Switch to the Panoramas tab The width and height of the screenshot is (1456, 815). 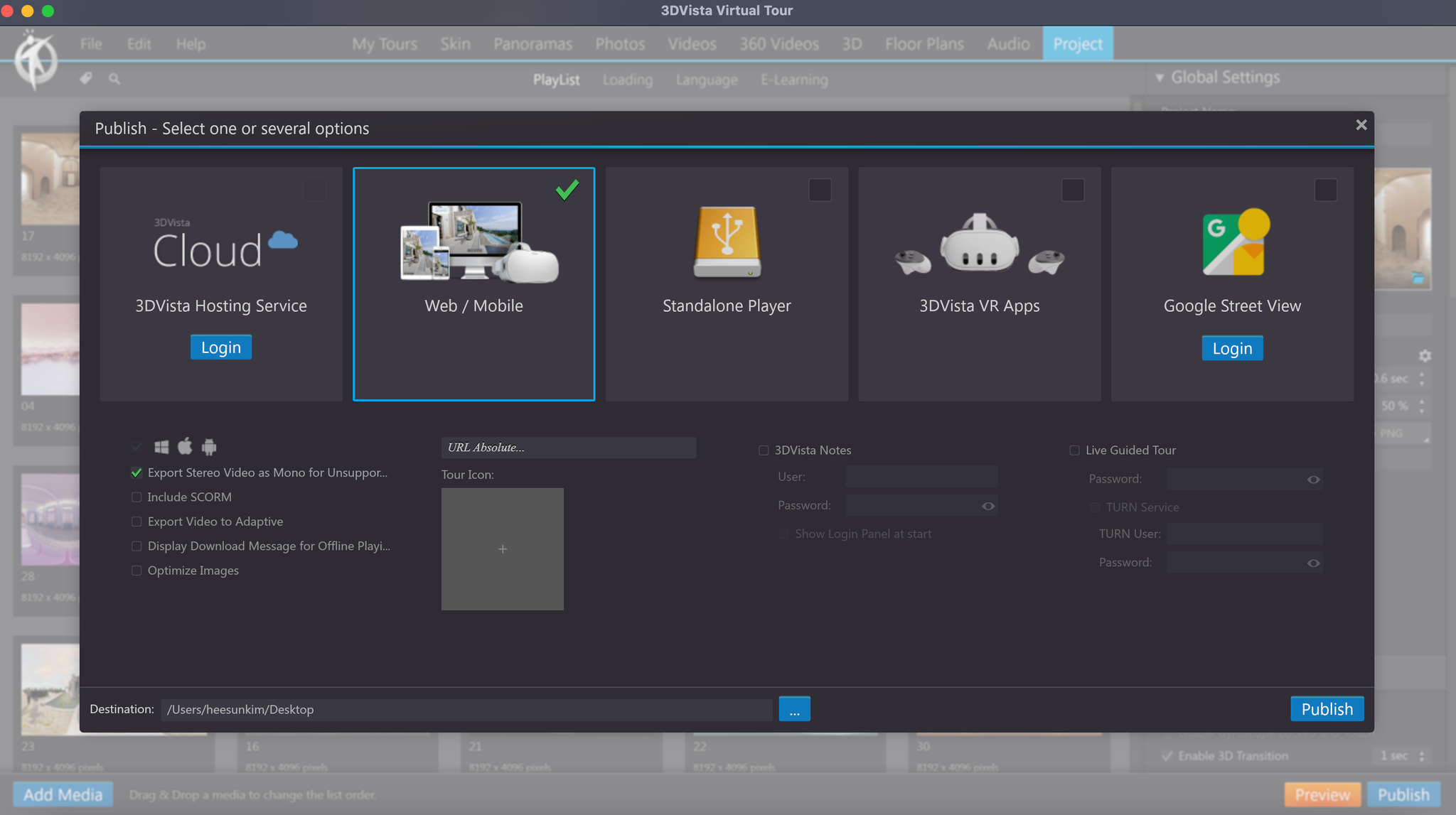point(532,44)
